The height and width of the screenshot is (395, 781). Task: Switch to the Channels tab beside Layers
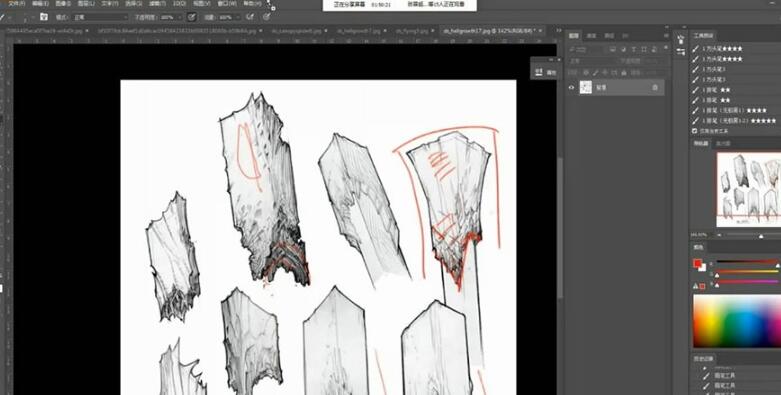[591, 36]
